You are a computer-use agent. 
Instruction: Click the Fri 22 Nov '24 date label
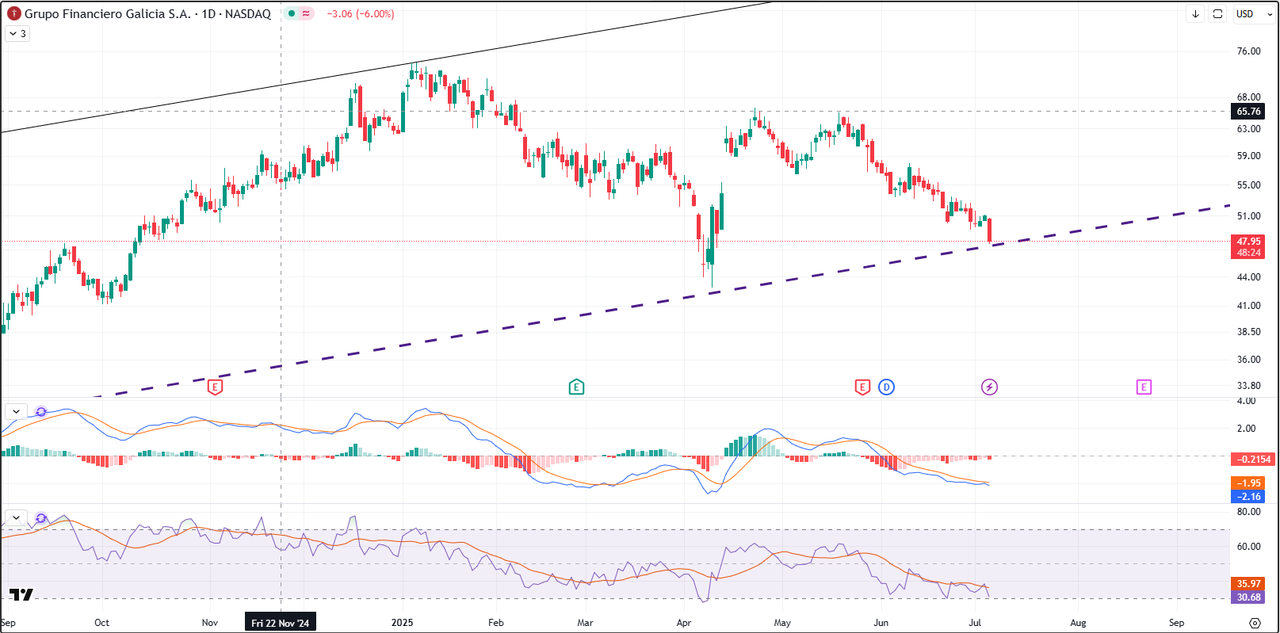[x=281, y=622]
